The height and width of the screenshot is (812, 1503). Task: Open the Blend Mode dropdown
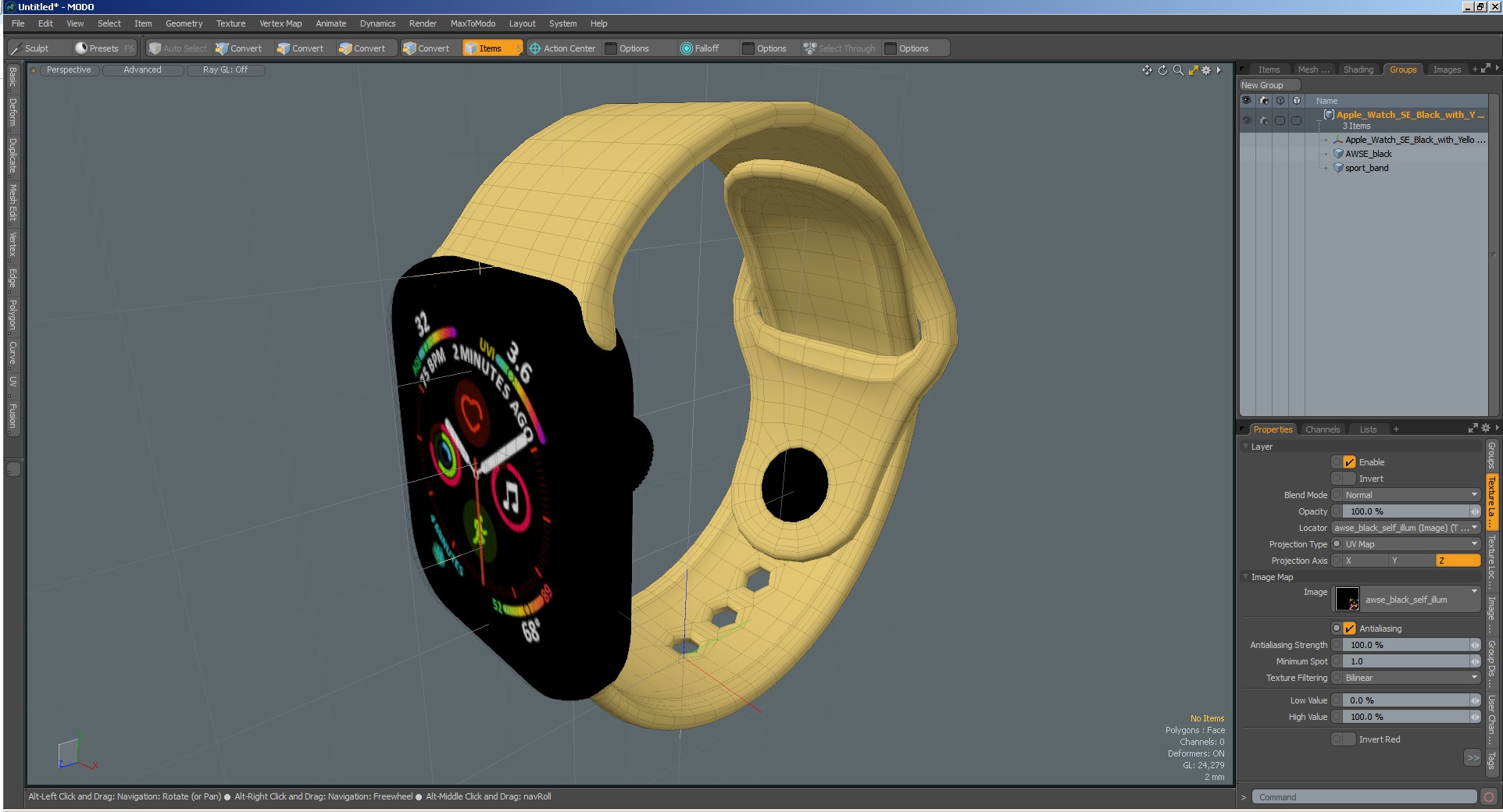(1411, 495)
